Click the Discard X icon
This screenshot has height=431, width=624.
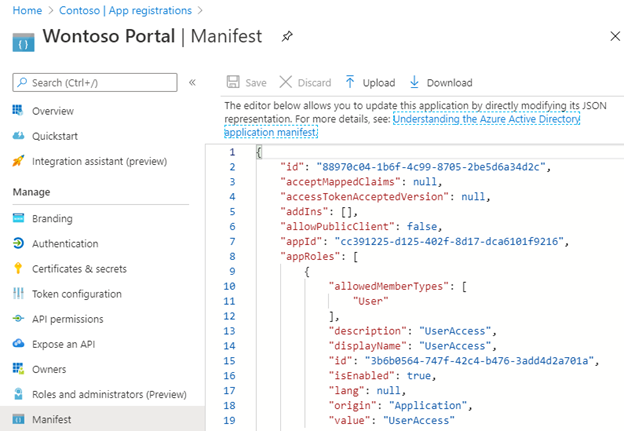coord(285,82)
